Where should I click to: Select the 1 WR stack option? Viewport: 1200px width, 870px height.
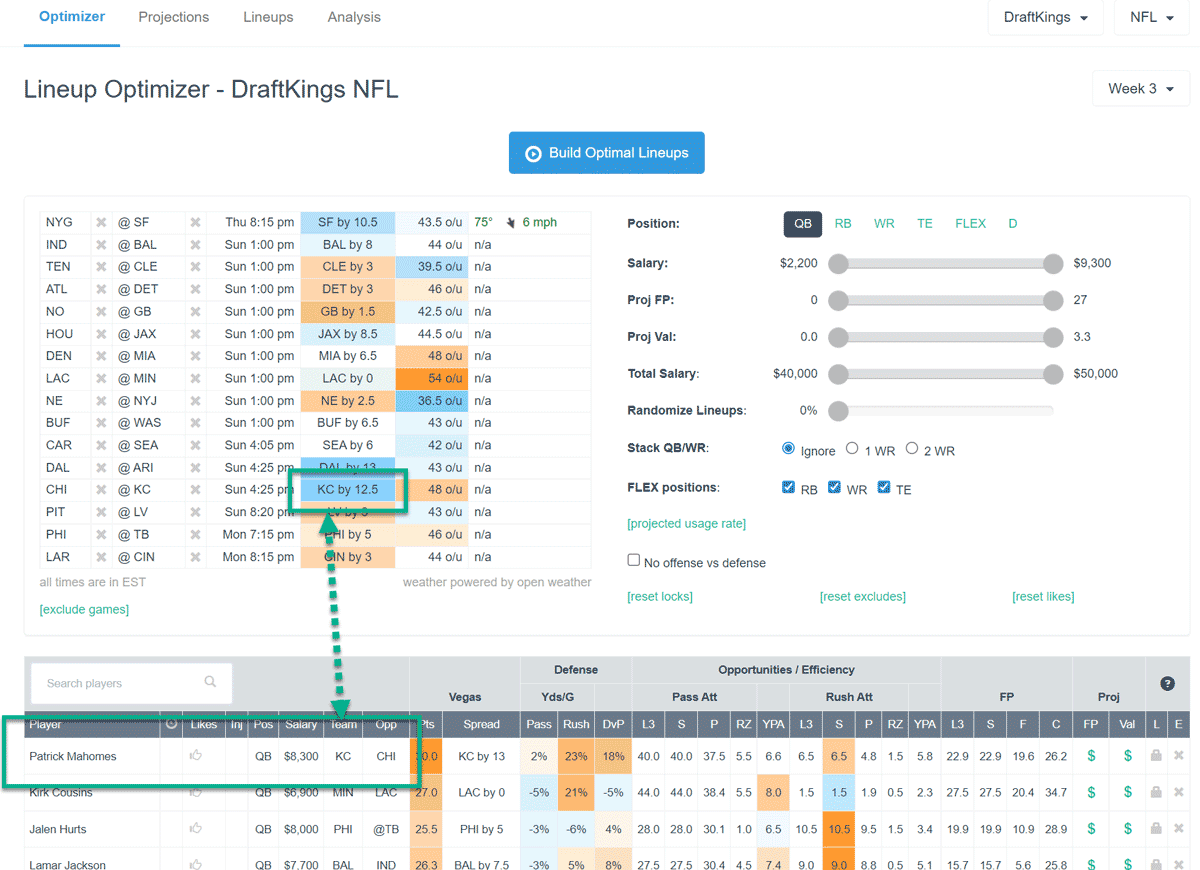tap(852, 449)
